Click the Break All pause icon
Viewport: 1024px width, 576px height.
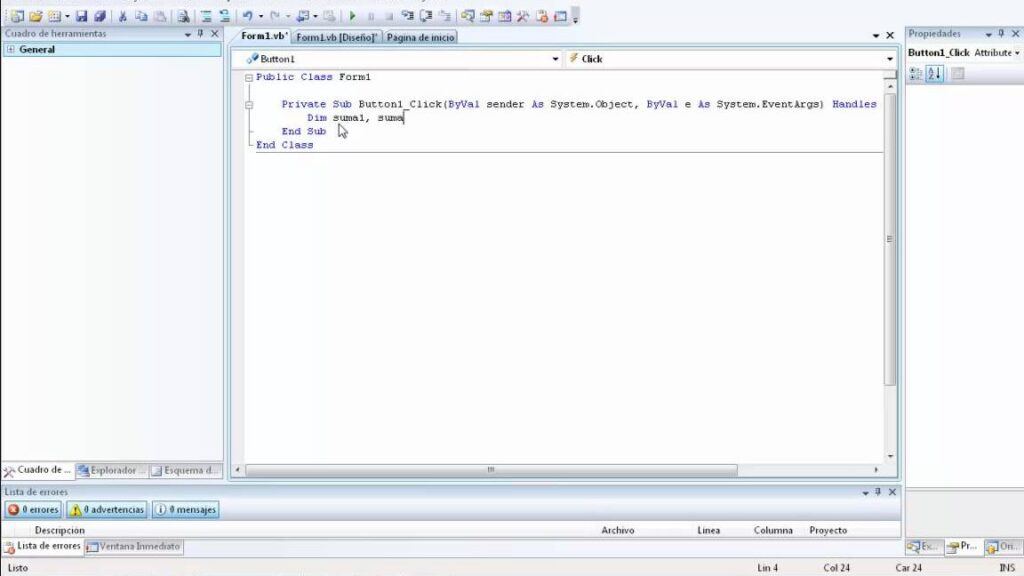tap(370, 16)
